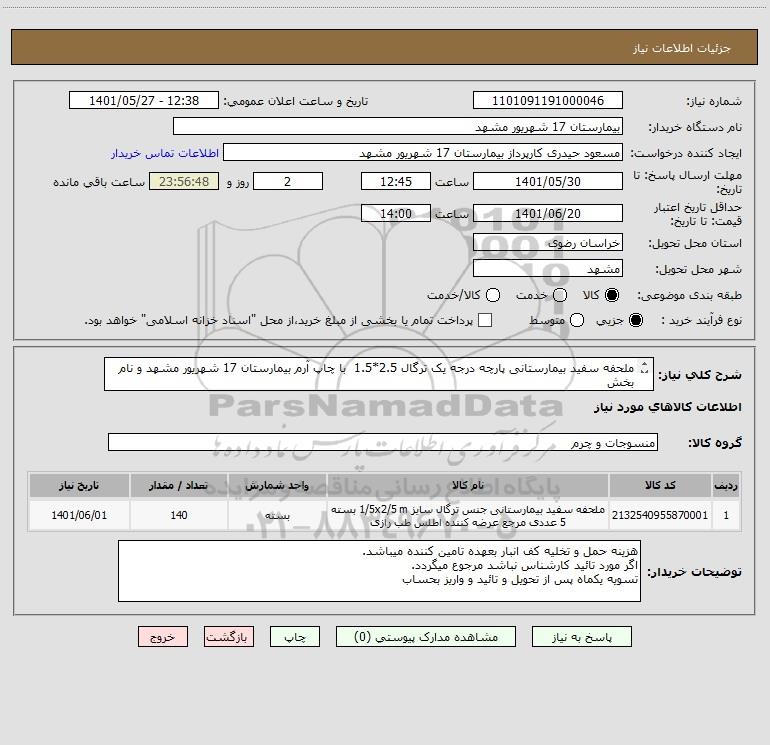Click the remaining days field showing 2

click(x=288, y=181)
